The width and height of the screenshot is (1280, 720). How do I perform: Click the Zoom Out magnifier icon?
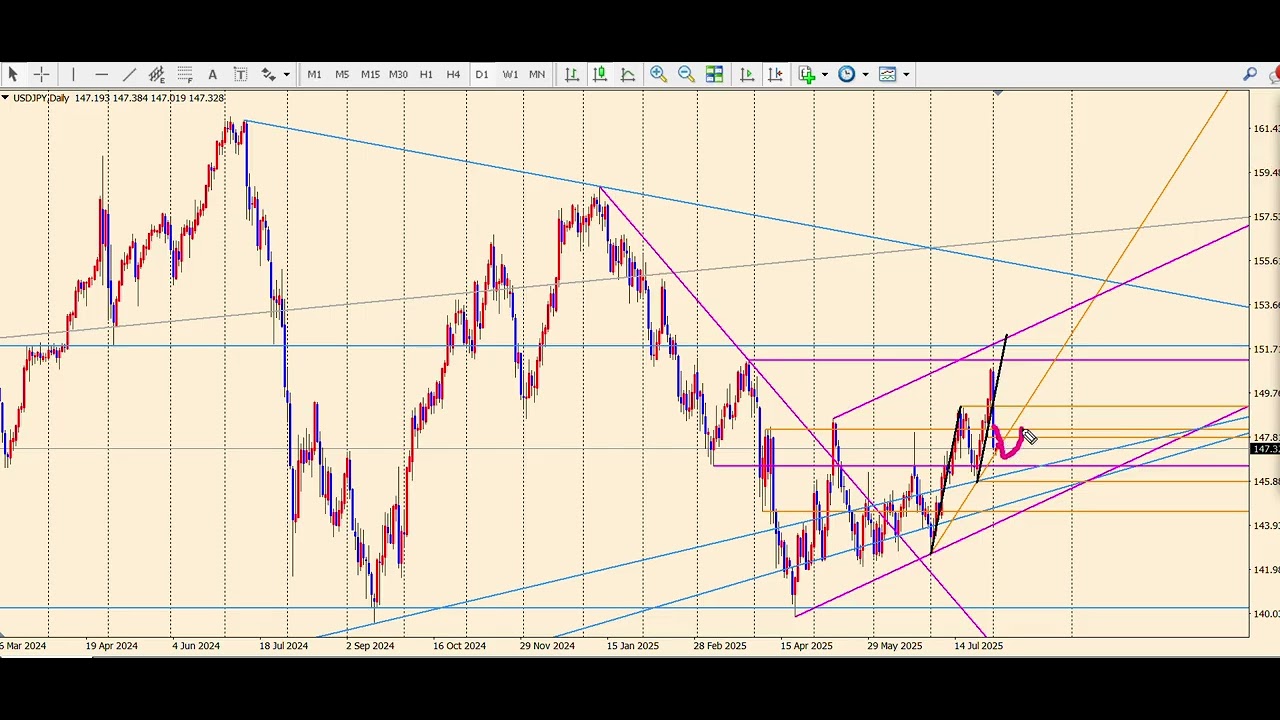click(686, 74)
